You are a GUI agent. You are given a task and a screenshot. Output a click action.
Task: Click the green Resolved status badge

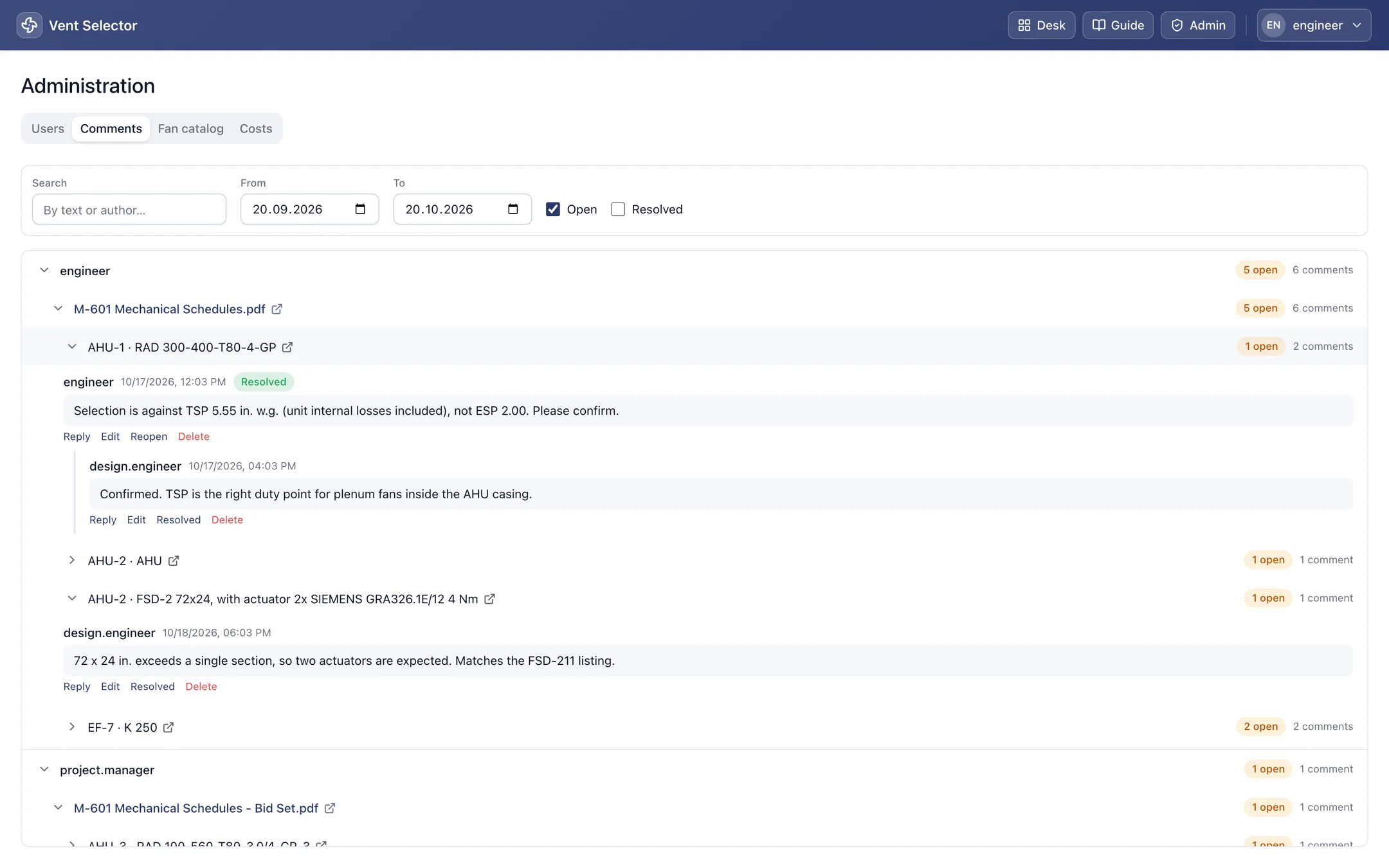[264, 382]
